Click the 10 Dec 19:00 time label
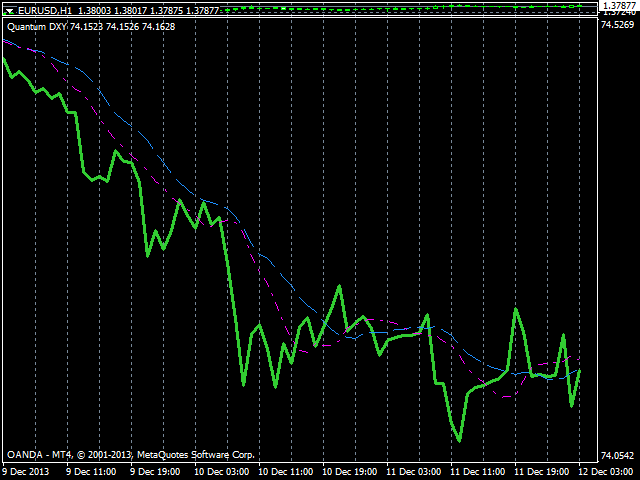Screen dimensions: 640x480 pos(347,470)
